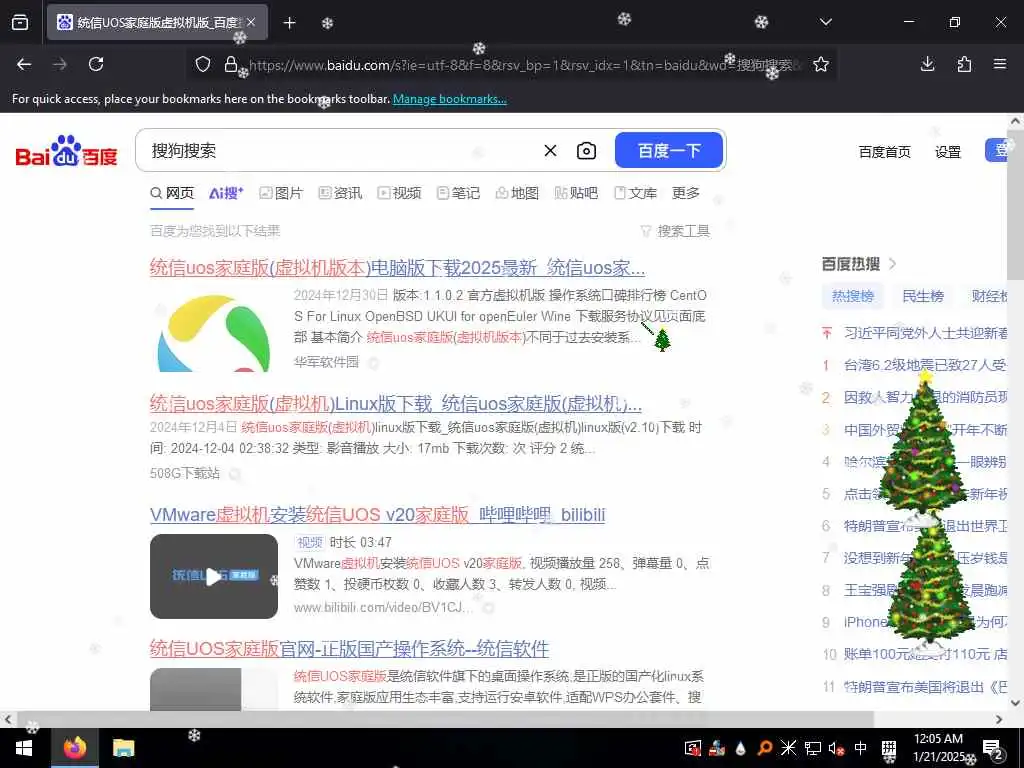This screenshot has width=1024, height=768.
Task: Open the 搜索工具 filter dropdown
Action: 675,231
